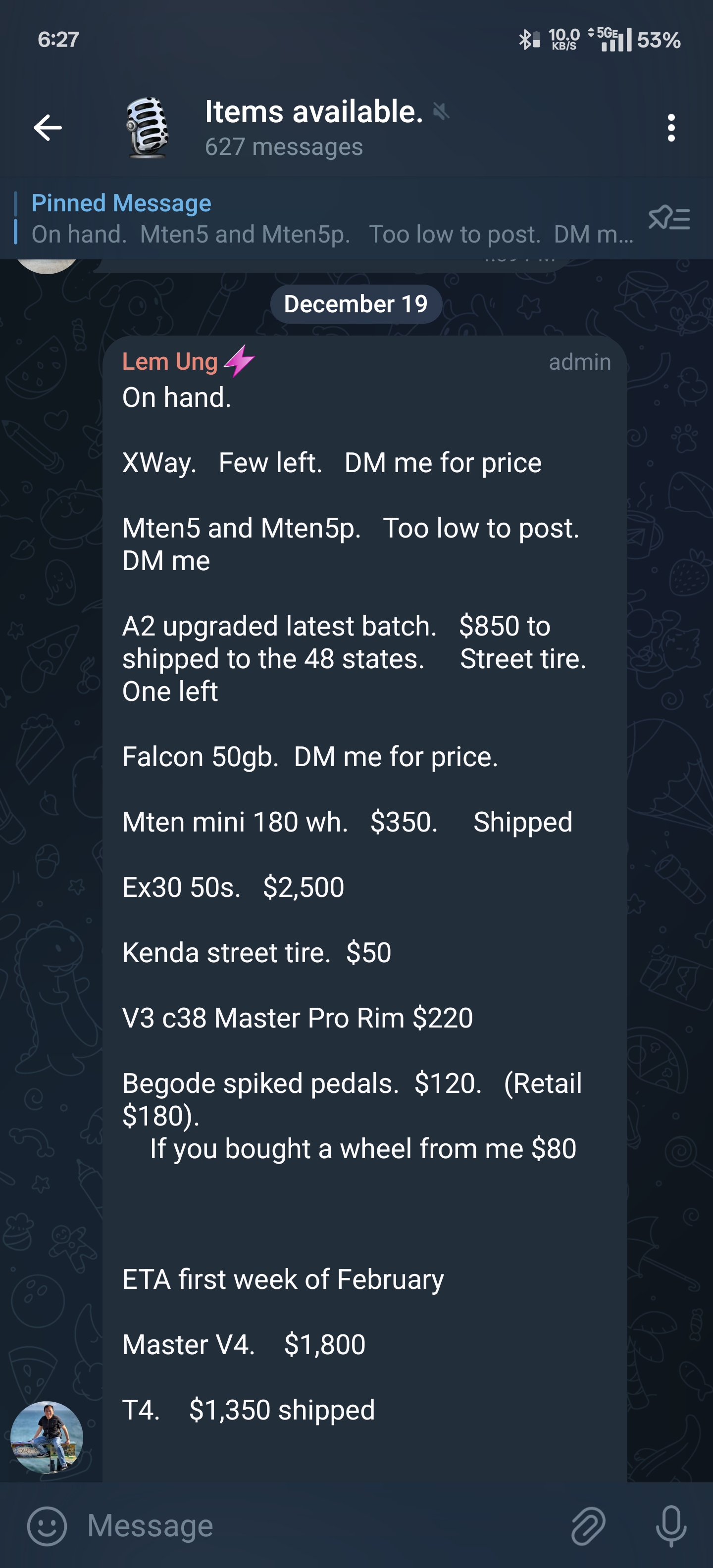
Task: Tap the Master V4 $1,800 line
Action: [244, 1345]
